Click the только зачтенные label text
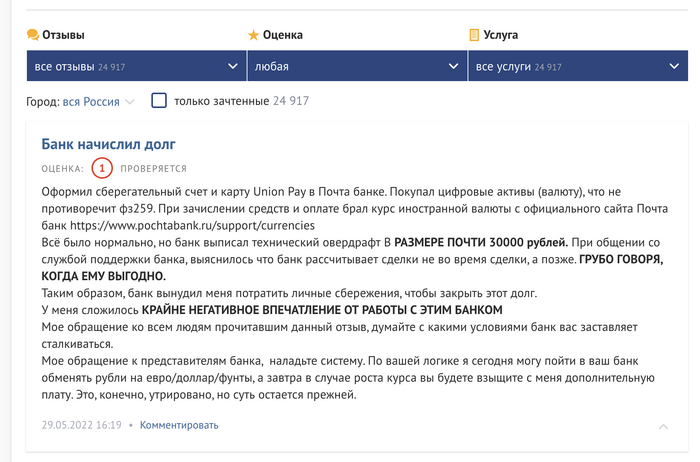 [x=221, y=101]
